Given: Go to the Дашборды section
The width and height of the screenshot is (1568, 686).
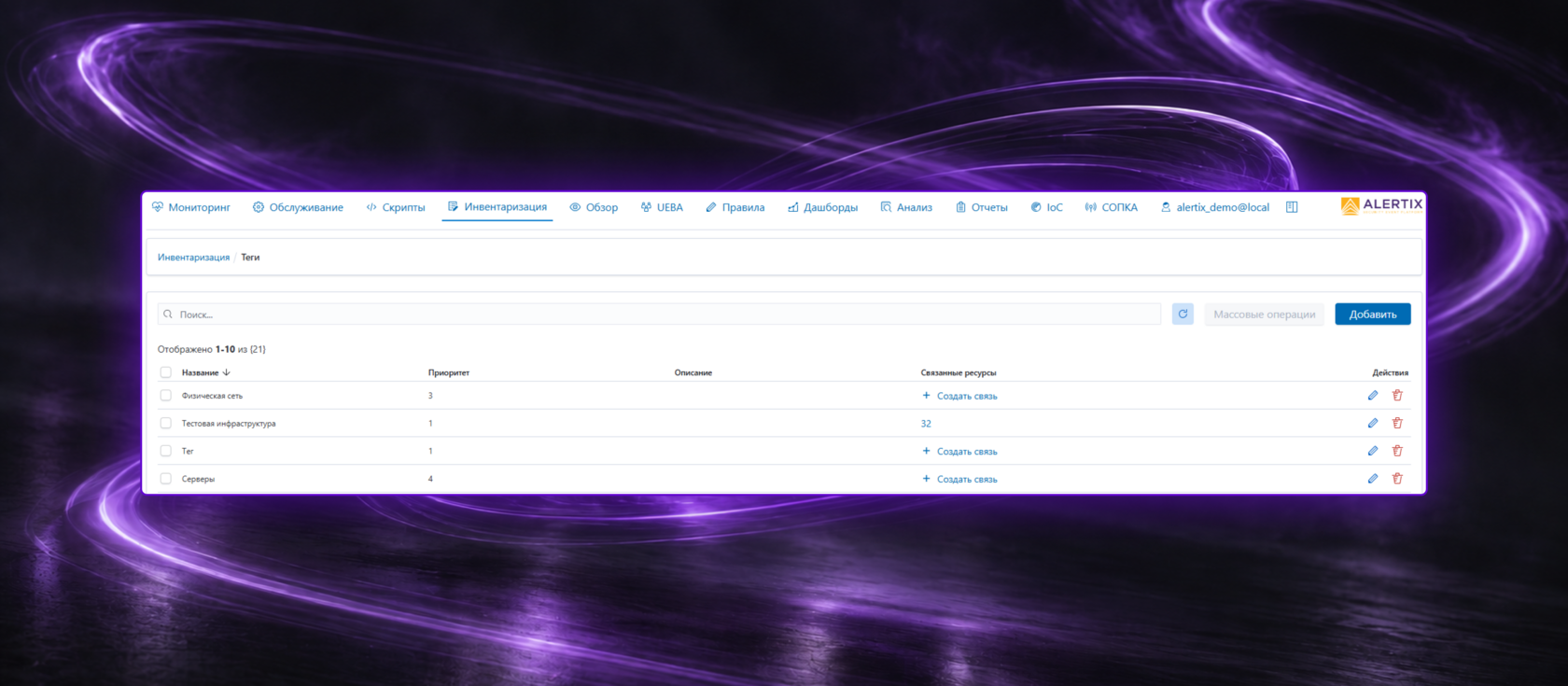Looking at the screenshot, I should [x=822, y=207].
